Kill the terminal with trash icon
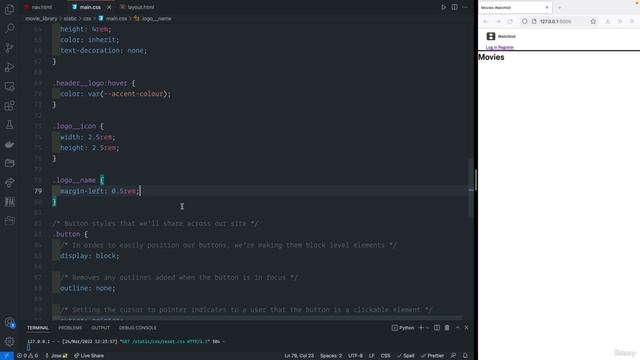This screenshot has height=360, width=640. (x=447, y=328)
